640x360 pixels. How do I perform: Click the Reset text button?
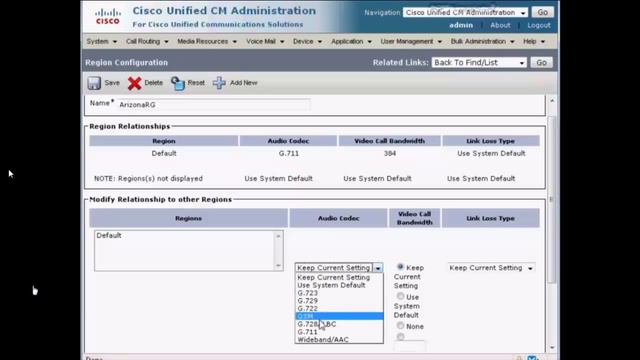coord(196,83)
